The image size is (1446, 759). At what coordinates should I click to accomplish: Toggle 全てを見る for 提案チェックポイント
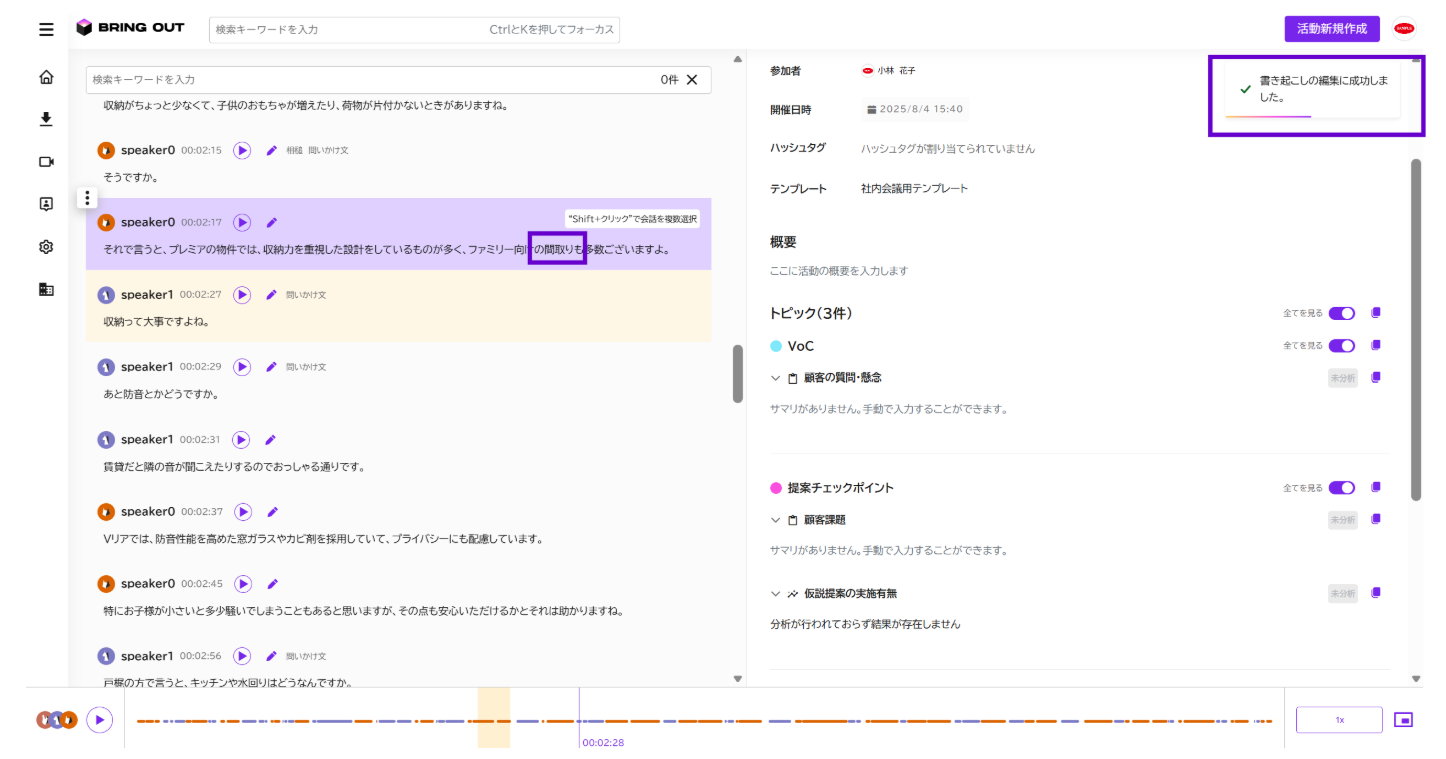(x=1342, y=488)
